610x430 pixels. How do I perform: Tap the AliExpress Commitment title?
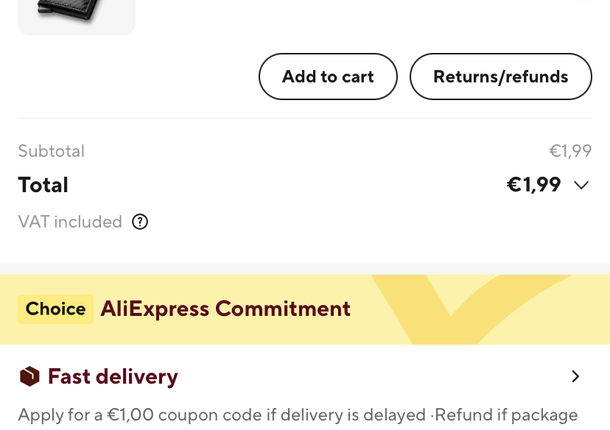(x=225, y=309)
